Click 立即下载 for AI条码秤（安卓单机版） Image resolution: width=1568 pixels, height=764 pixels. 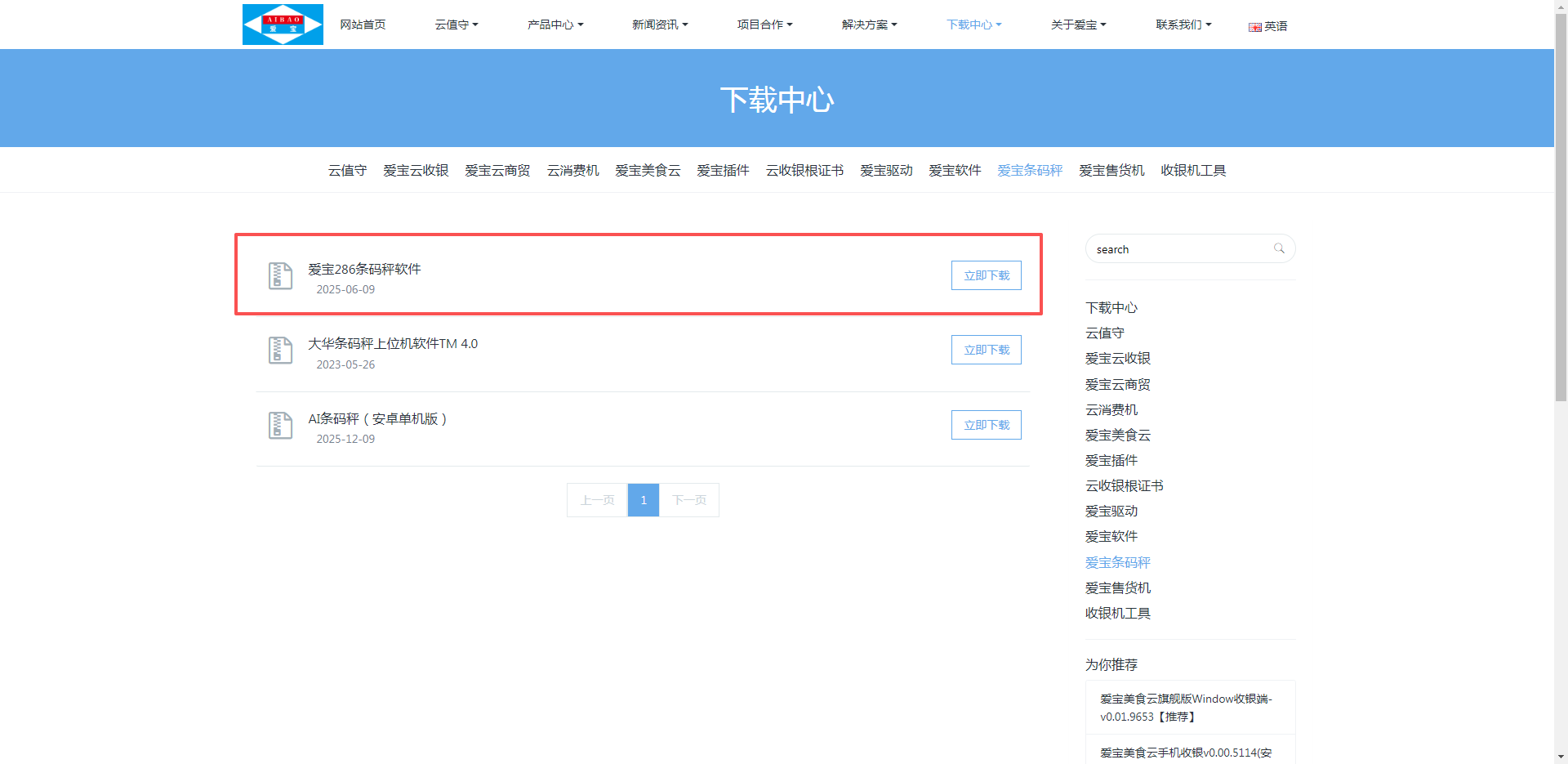[986, 425]
